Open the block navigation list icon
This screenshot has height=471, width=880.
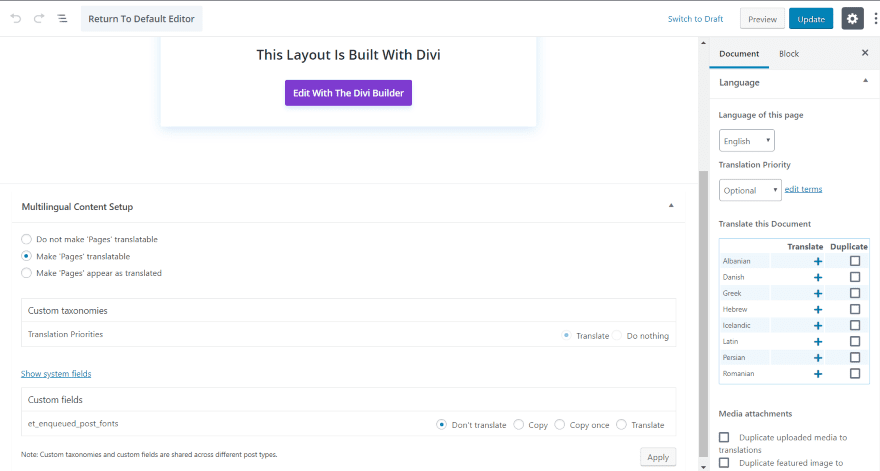click(x=62, y=19)
